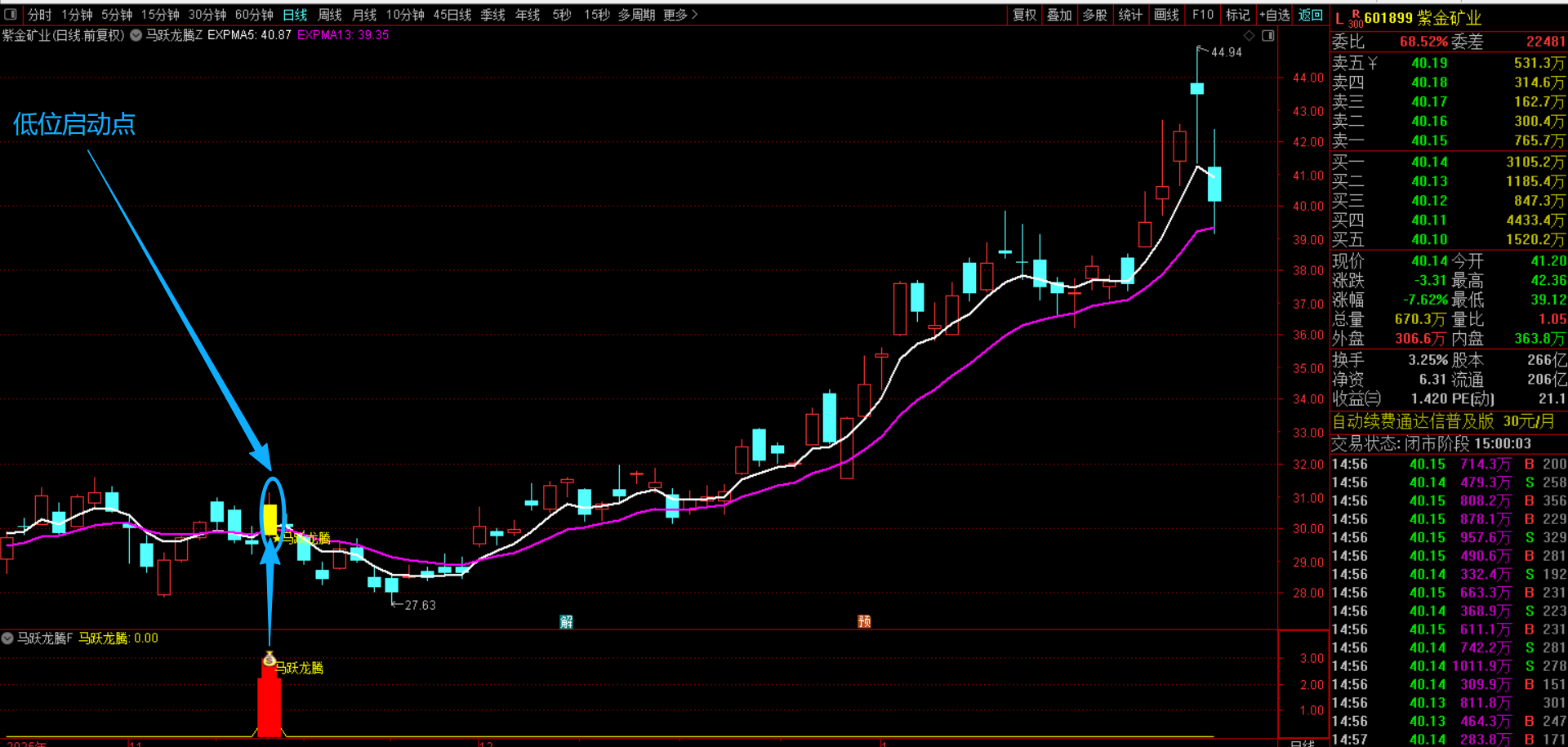Click the 返回 back button
1568x747 pixels.
coord(1311,15)
